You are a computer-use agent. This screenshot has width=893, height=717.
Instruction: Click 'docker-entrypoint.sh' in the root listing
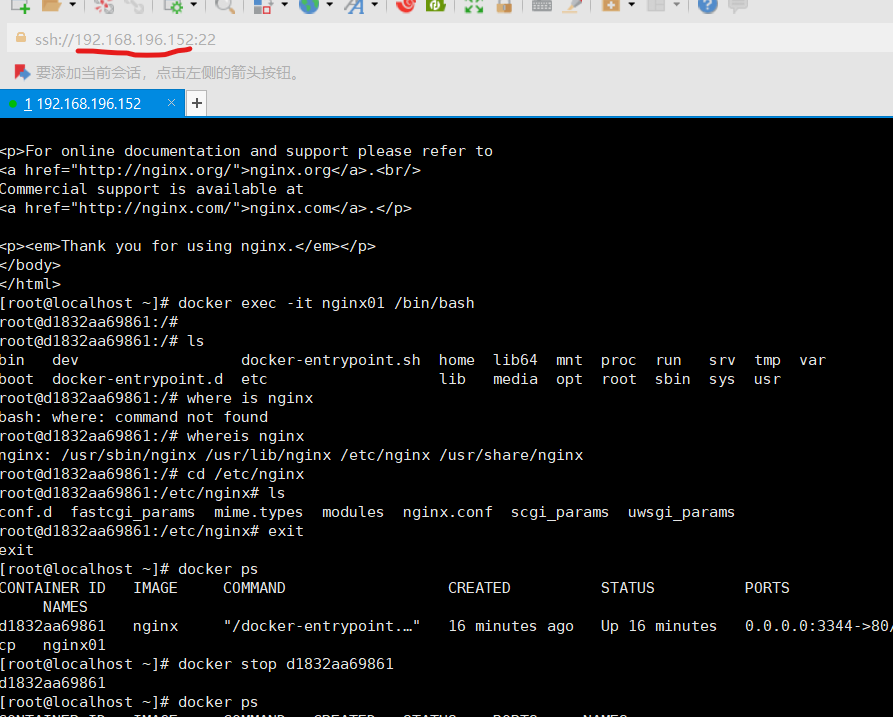click(x=331, y=360)
